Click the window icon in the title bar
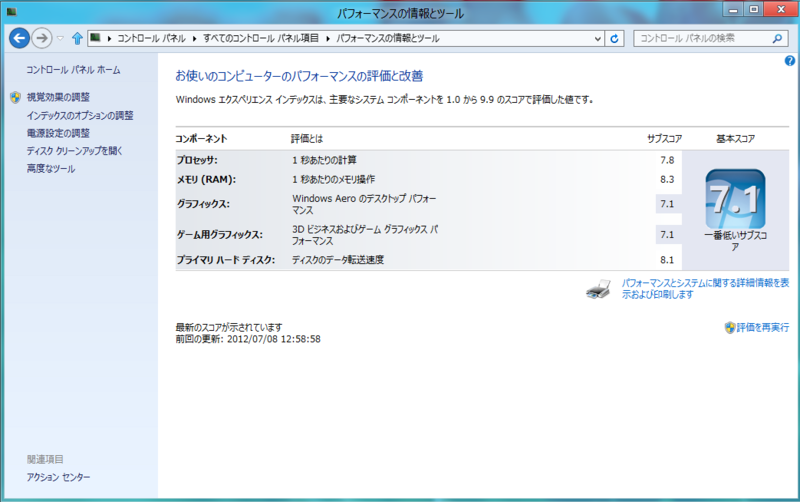 coord(12,12)
